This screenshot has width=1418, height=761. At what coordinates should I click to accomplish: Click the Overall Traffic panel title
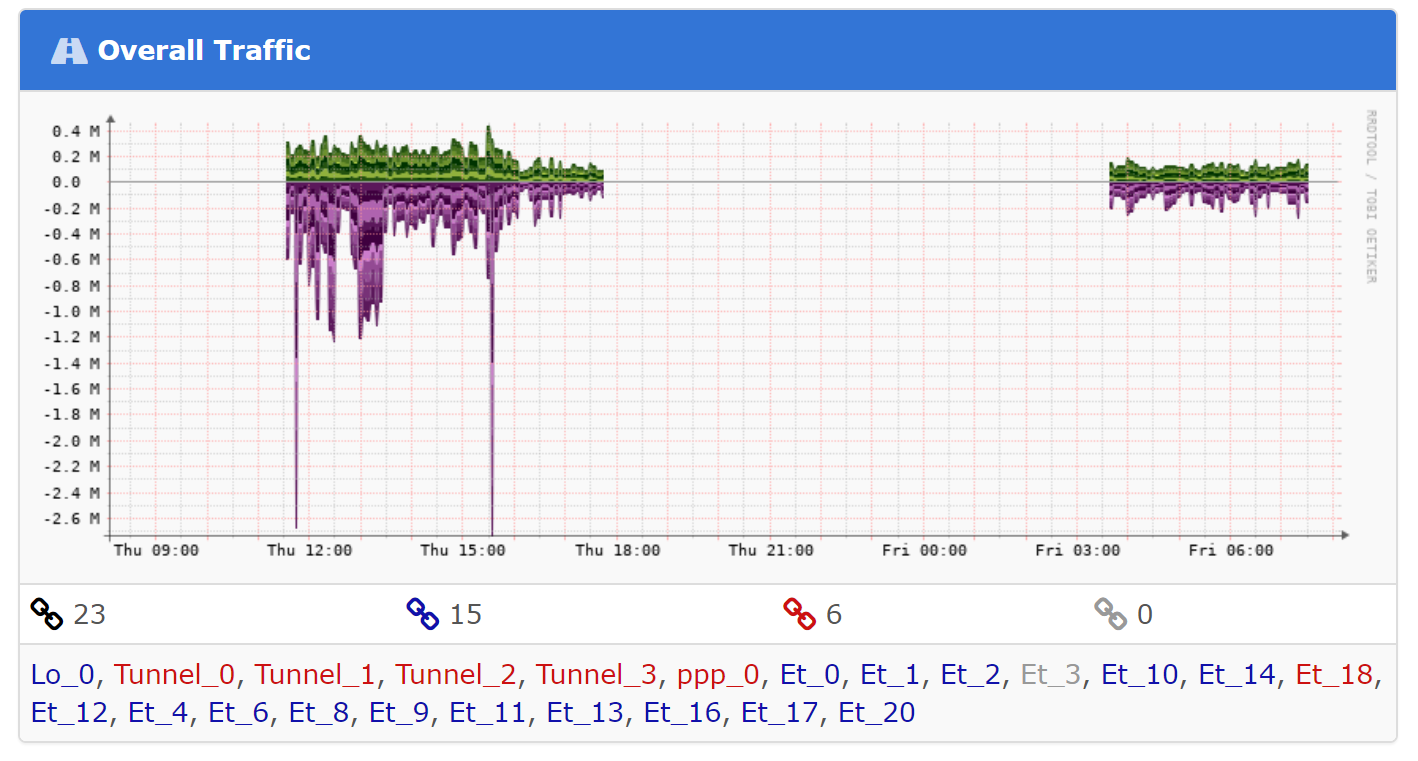[204, 51]
